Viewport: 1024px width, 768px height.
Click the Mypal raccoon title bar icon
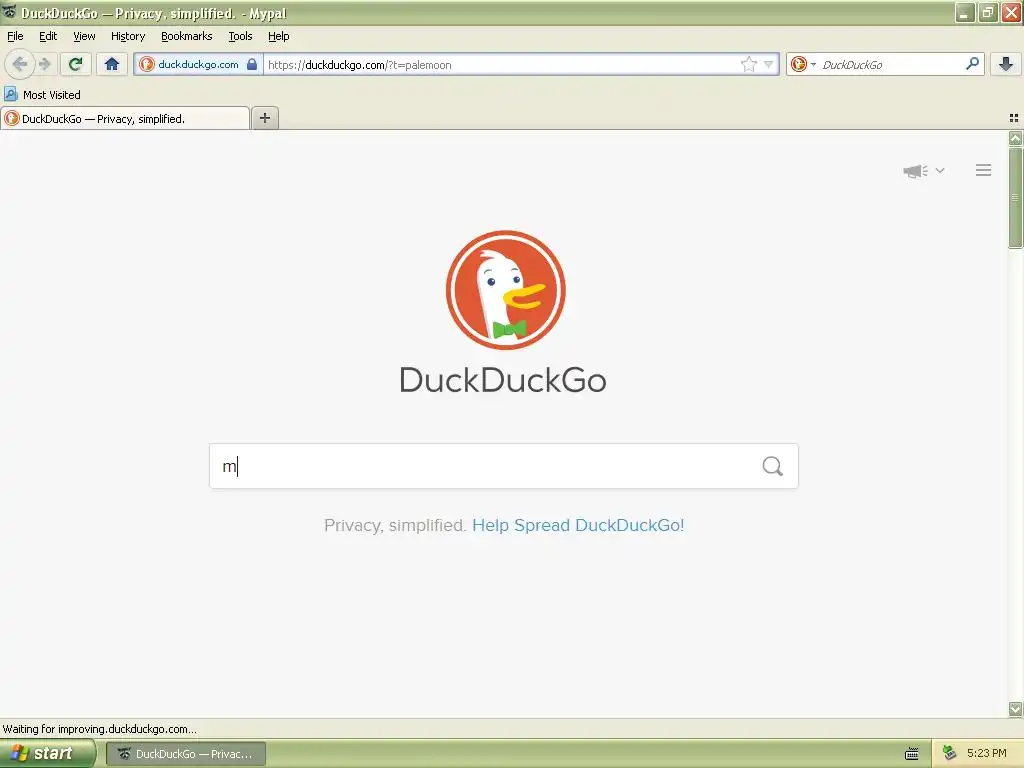[x=9, y=12]
